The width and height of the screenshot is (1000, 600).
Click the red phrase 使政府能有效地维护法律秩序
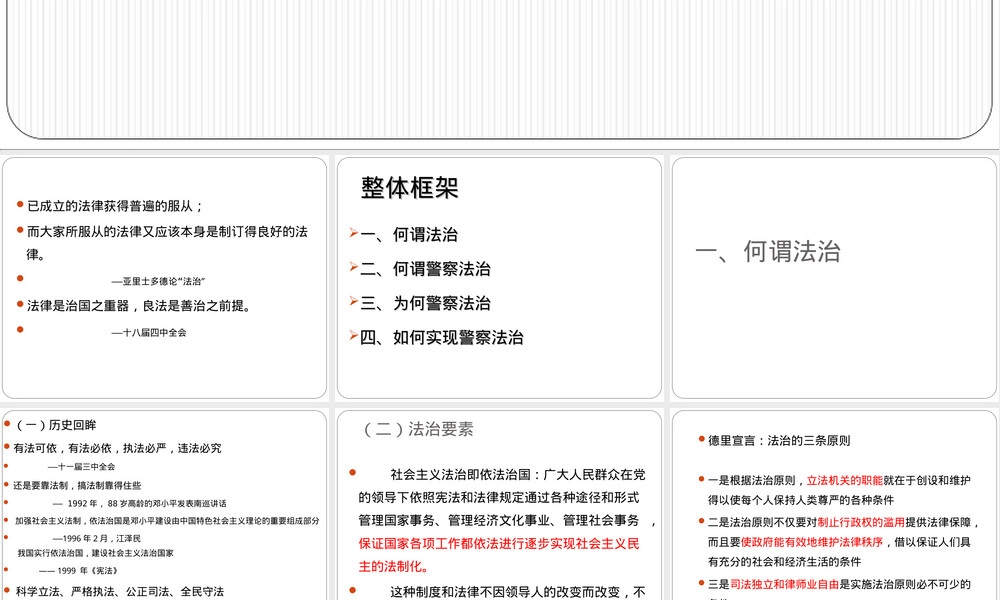812,542
